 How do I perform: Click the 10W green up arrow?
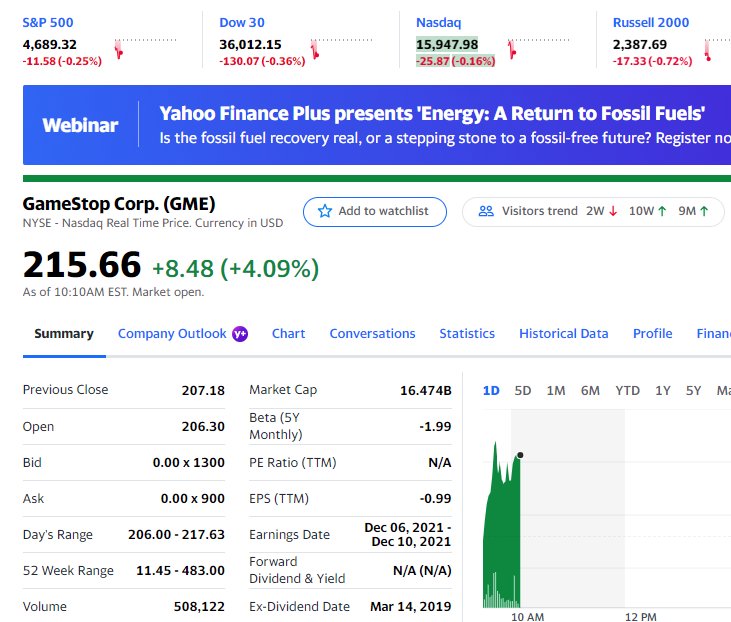[662, 211]
